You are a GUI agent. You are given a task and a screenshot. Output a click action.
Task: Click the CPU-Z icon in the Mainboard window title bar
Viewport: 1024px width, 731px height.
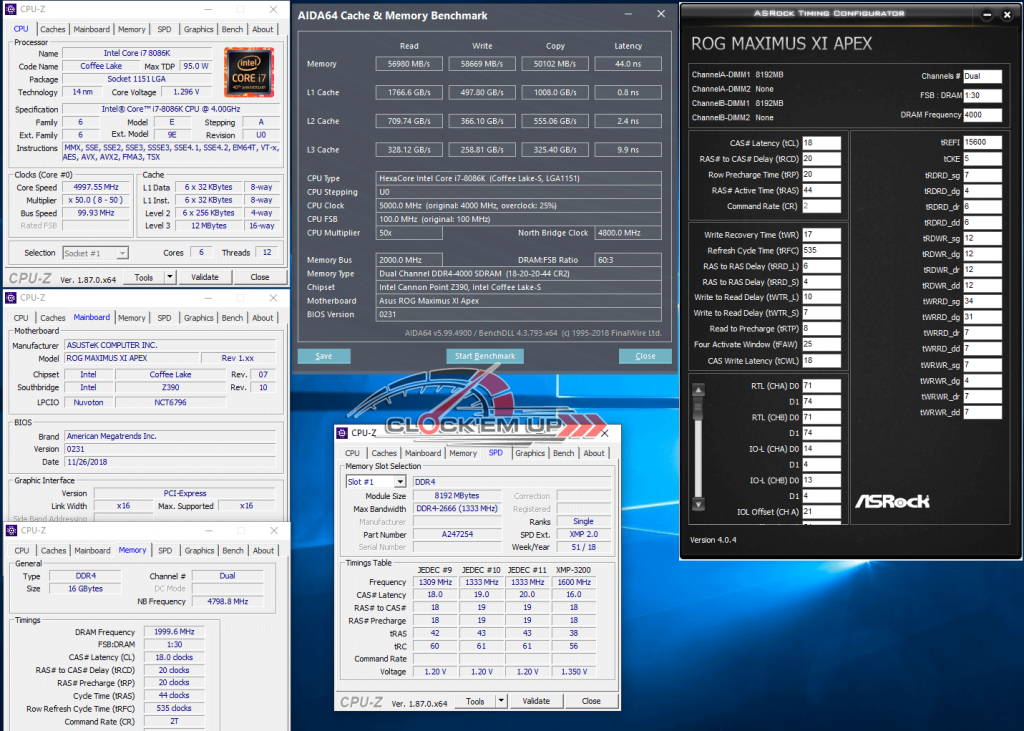[10, 298]
